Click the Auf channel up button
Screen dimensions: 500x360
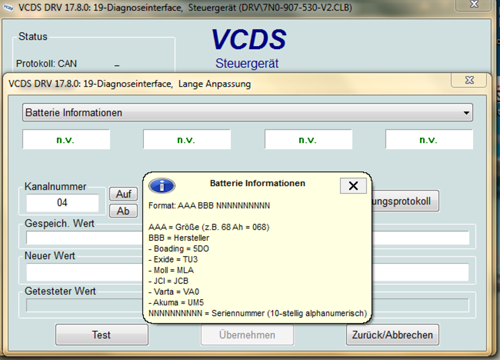pos(123,194)
